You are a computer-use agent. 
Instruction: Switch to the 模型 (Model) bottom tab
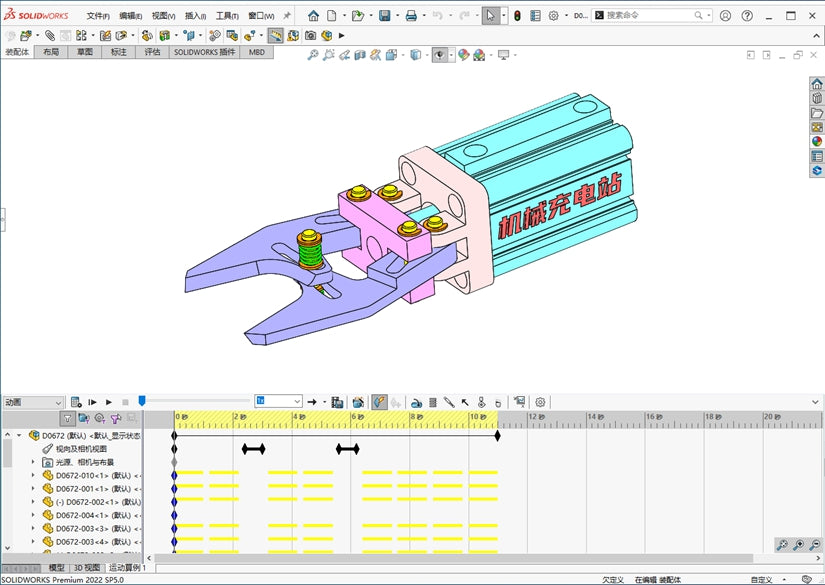click(56, 568)
